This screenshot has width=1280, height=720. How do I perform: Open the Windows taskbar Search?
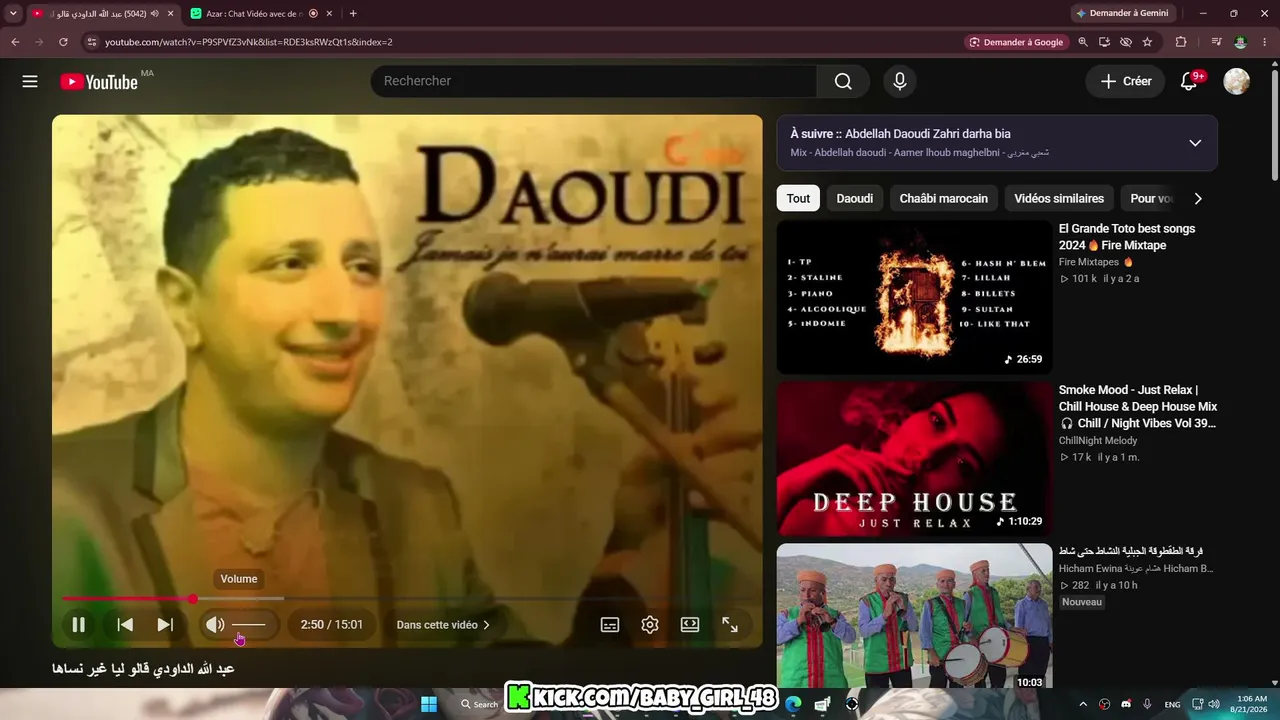click(x=480, y=704)
